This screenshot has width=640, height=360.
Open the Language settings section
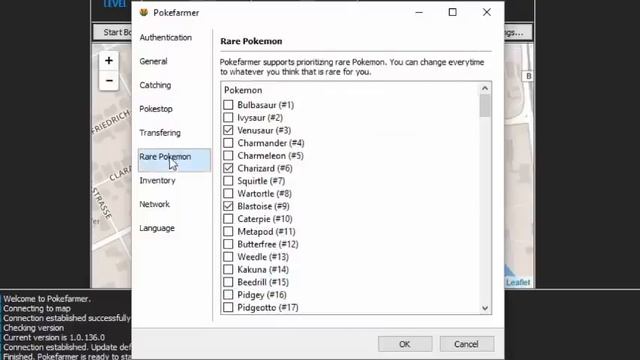tap(157, 228)
